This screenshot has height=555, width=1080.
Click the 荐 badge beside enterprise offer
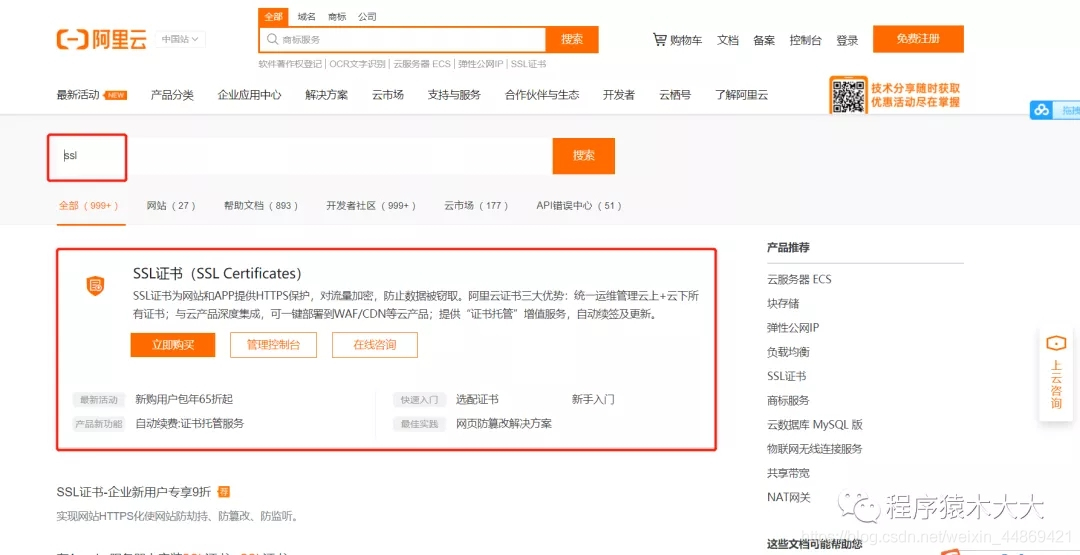pos(223,492)
